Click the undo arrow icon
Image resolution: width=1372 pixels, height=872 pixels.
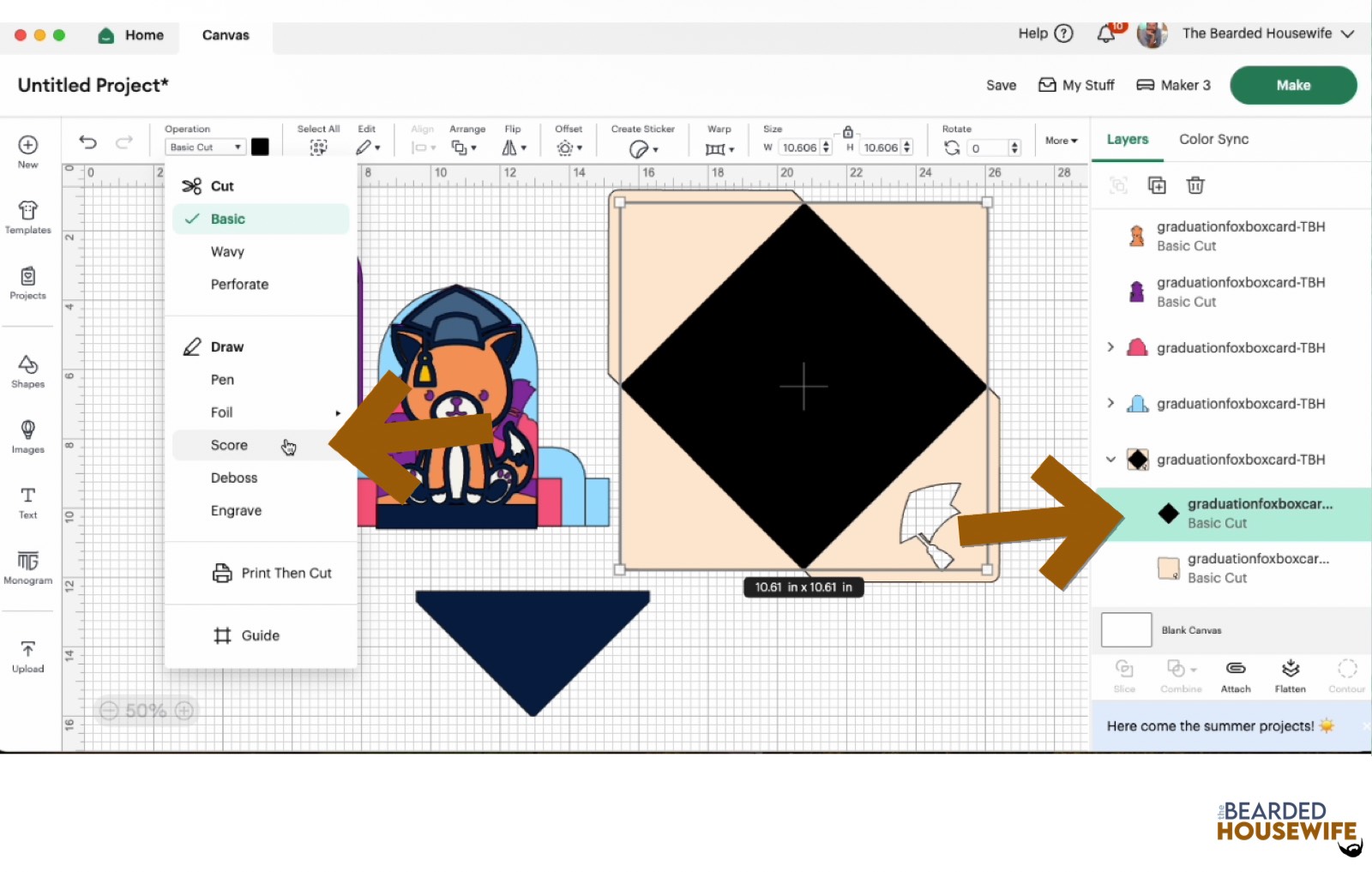click(87, 142)
